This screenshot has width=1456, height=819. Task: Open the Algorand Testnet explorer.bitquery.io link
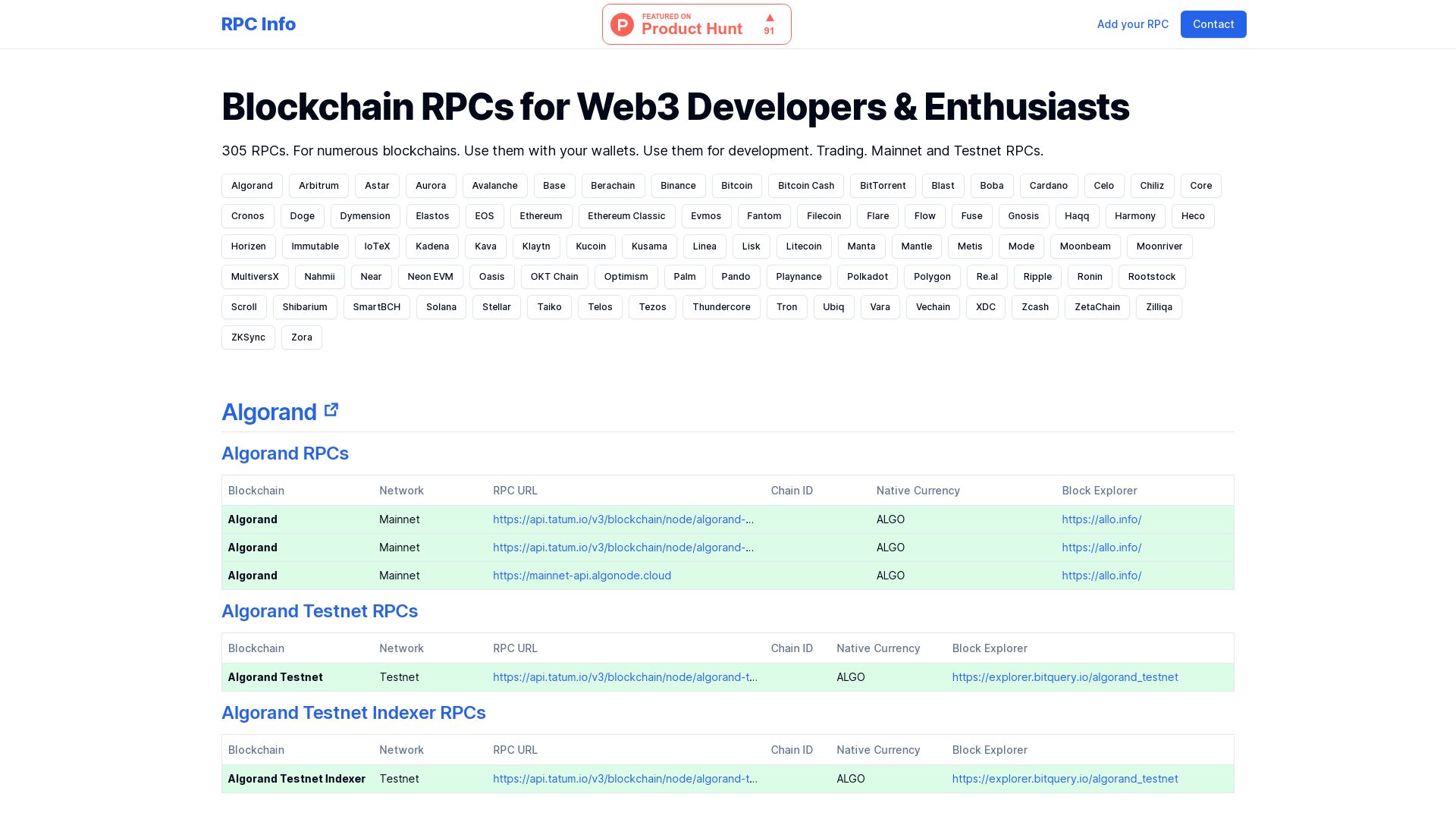point(1065,677)
